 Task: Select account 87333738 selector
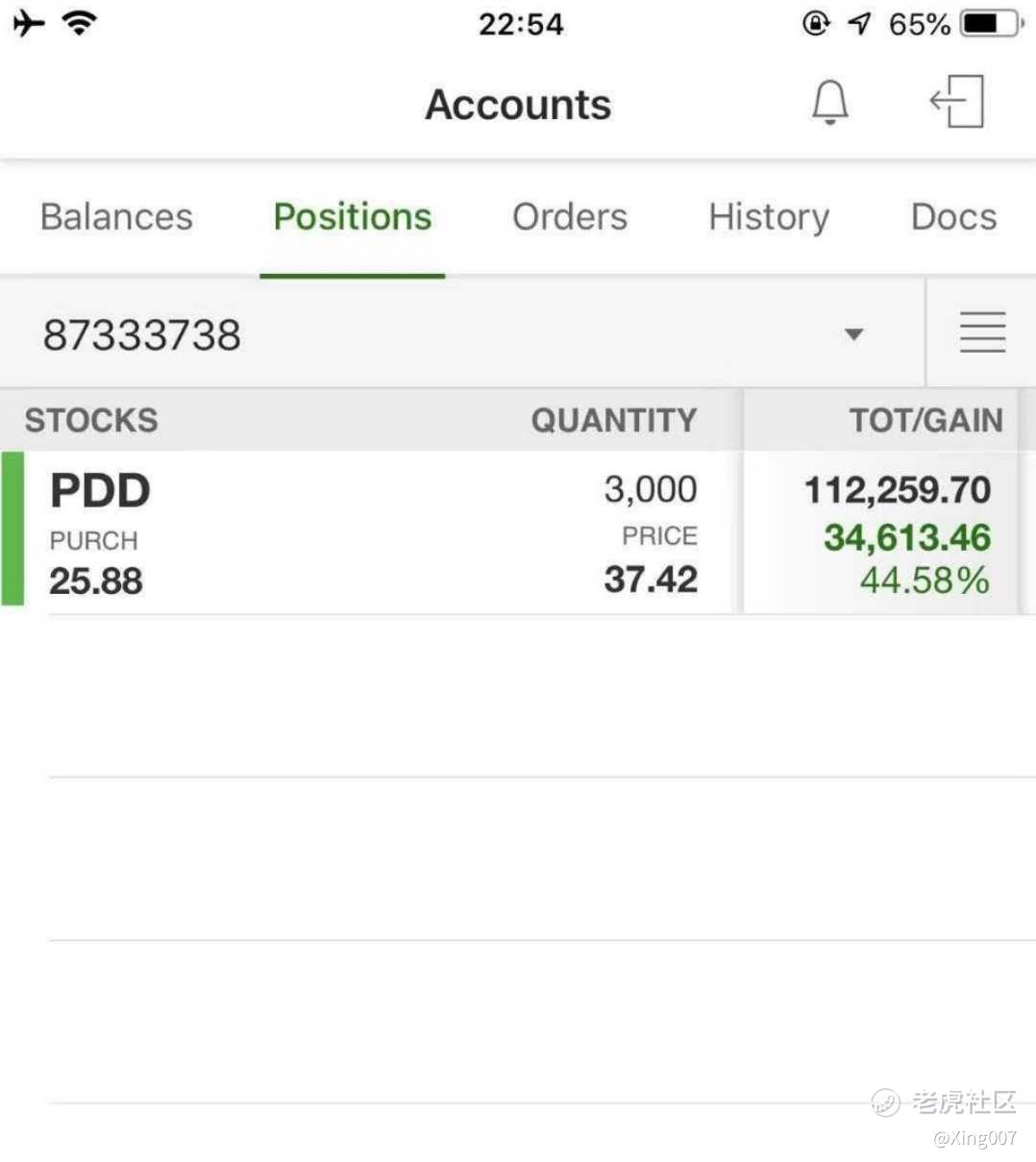point(462,334)
